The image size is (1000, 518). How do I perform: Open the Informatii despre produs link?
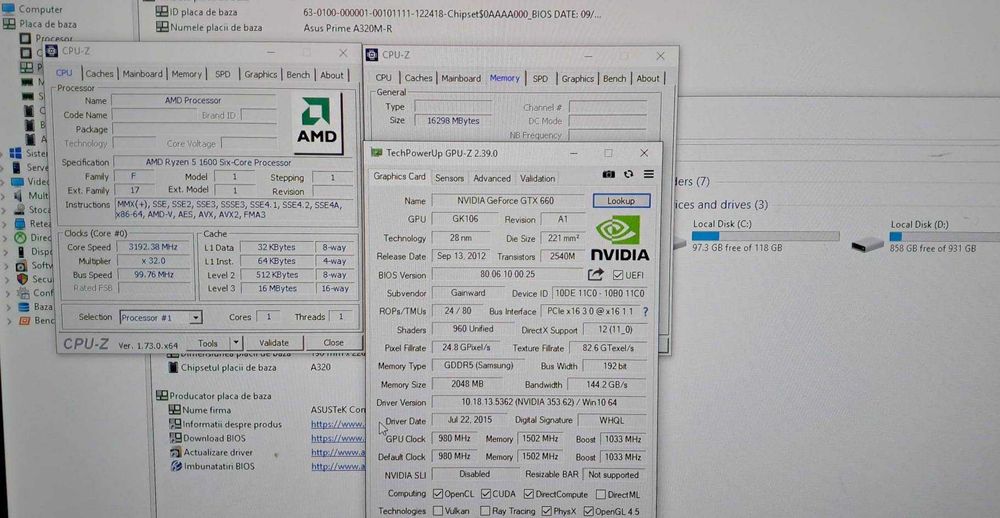338,424
